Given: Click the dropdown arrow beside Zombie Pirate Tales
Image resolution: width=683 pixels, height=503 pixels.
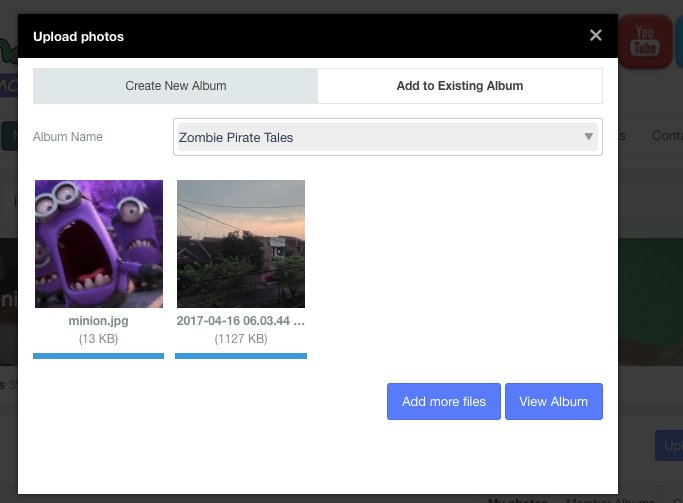Looking at the screenshot, I should click(x=588, y=137).
